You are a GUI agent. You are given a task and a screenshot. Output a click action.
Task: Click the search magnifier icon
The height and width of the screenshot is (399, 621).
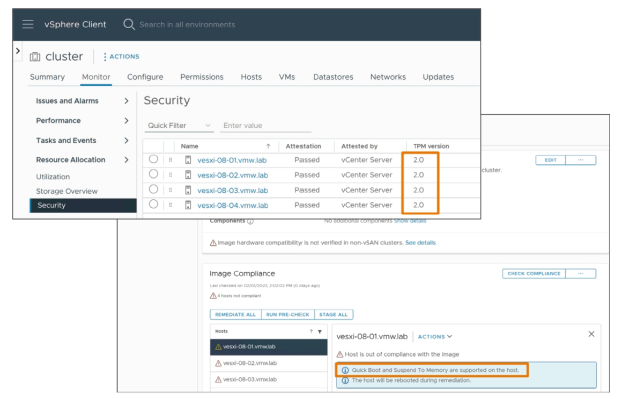pos(129,24)
